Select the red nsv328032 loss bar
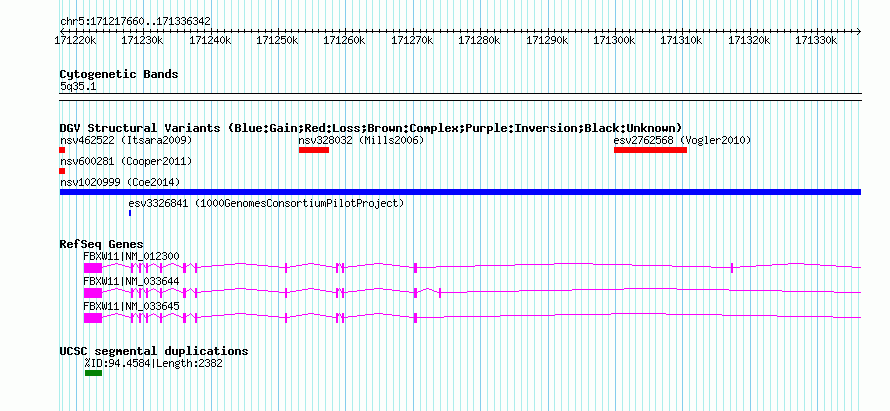Screen dimensions: 890x411 [x=314, y=150]
